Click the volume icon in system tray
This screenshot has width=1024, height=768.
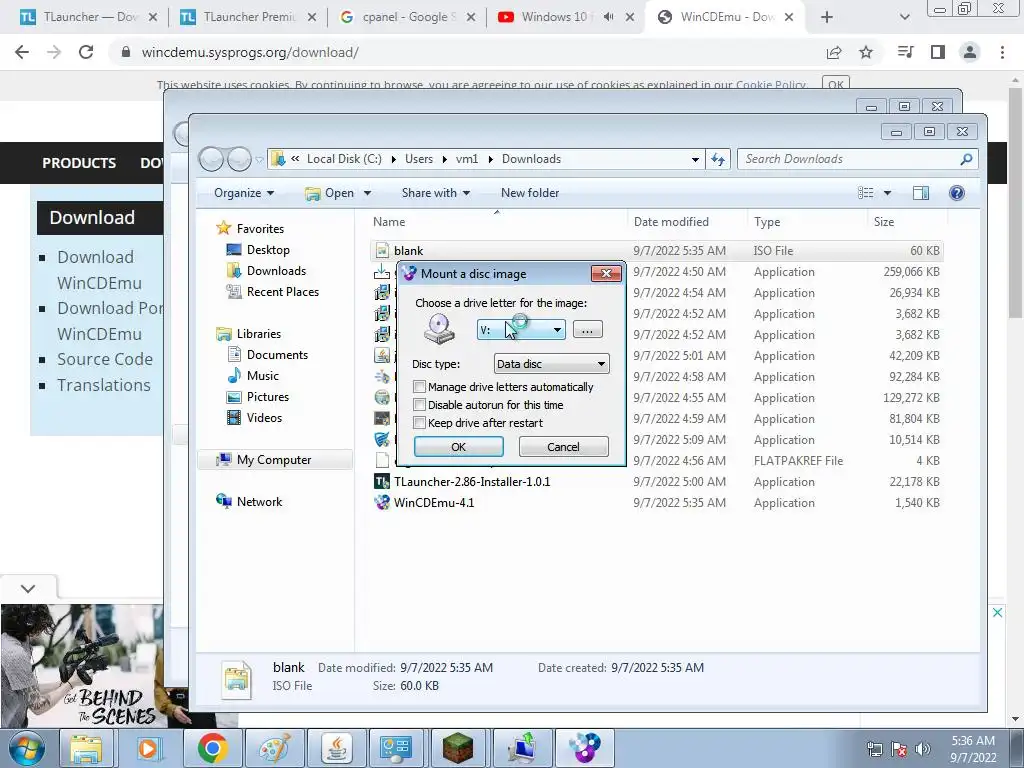pos(923,748)
